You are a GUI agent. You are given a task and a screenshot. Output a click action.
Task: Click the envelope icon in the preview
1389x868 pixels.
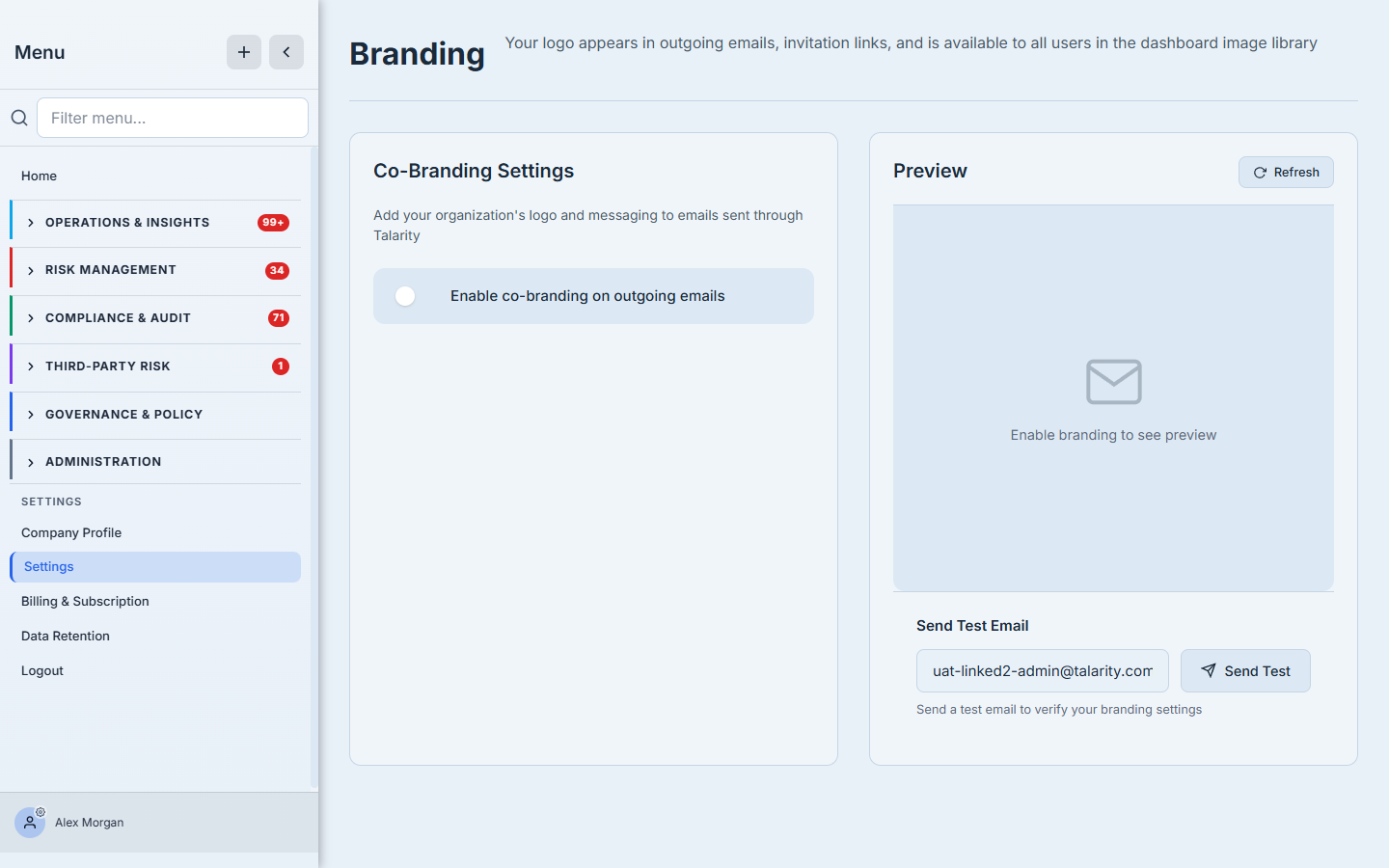pyautogui.click(x=1114, y=382)
